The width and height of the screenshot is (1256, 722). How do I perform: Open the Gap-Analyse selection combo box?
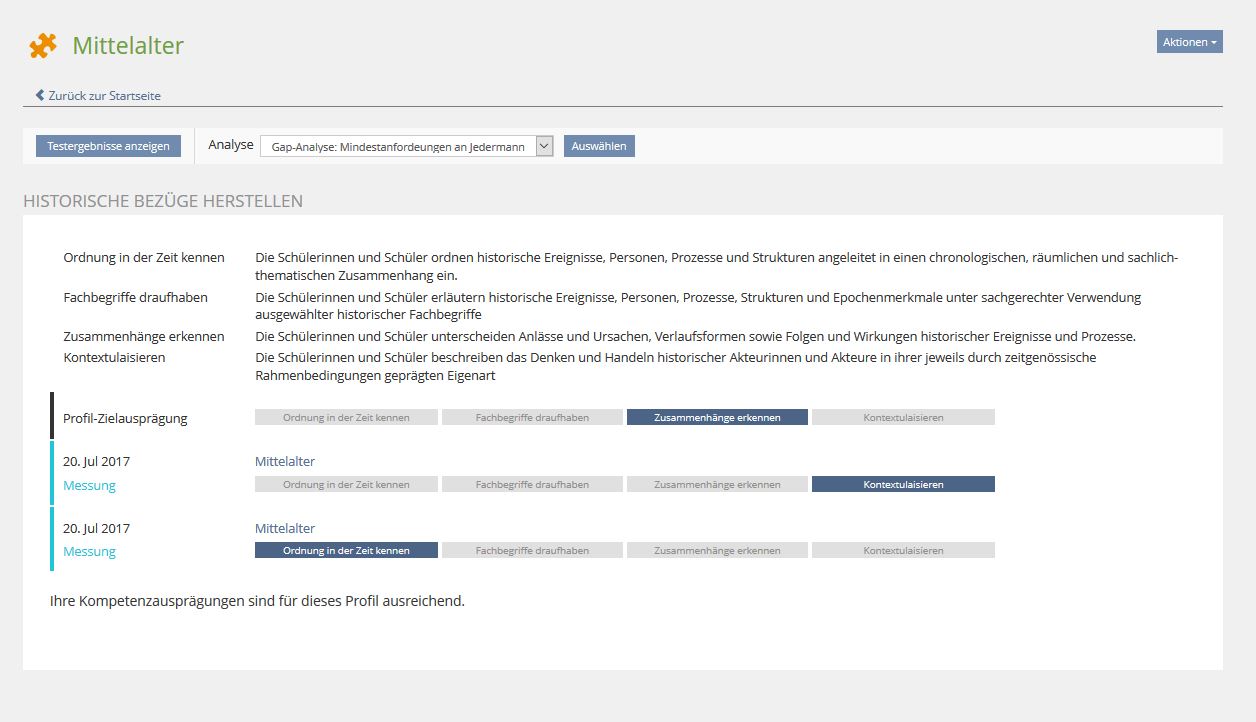point(406,146)
